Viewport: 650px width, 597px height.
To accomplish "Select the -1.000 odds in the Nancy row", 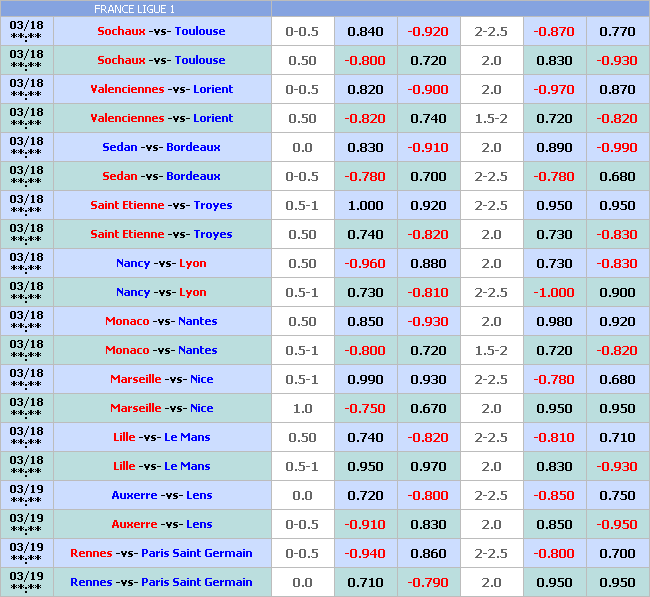I will pos(554,292).
